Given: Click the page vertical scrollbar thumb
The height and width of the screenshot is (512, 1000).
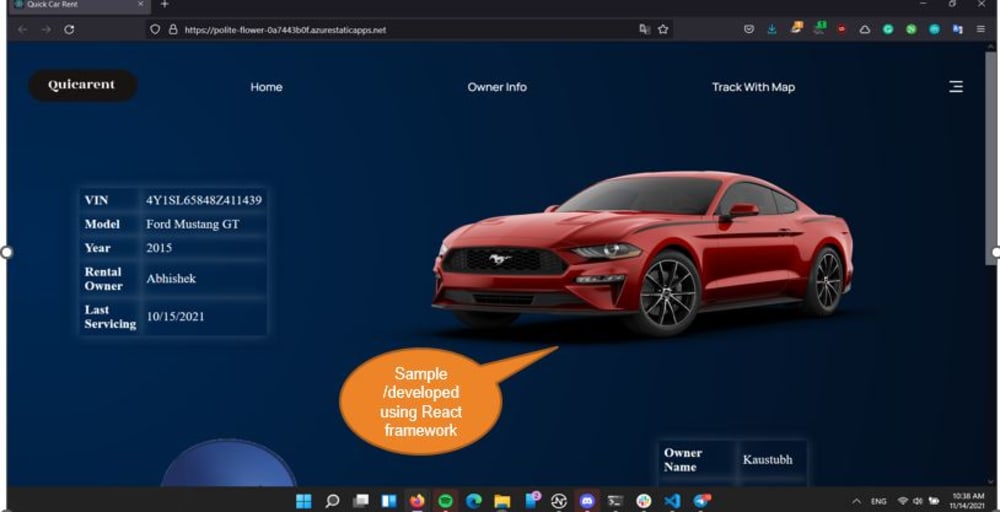Looking at the screenshot, I should [990, 158].
